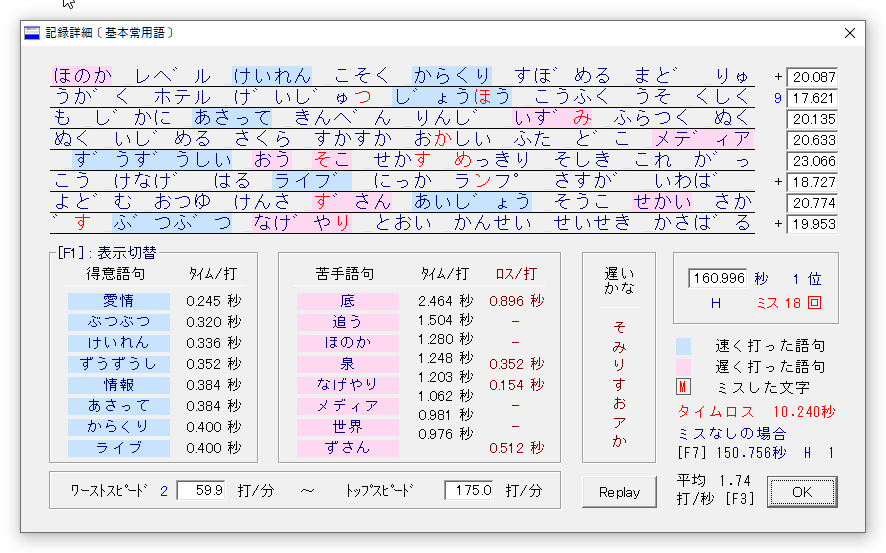886x553 pixels.
Task: Click the pink word メディア in typed text
Action: [x=702, y=138]
